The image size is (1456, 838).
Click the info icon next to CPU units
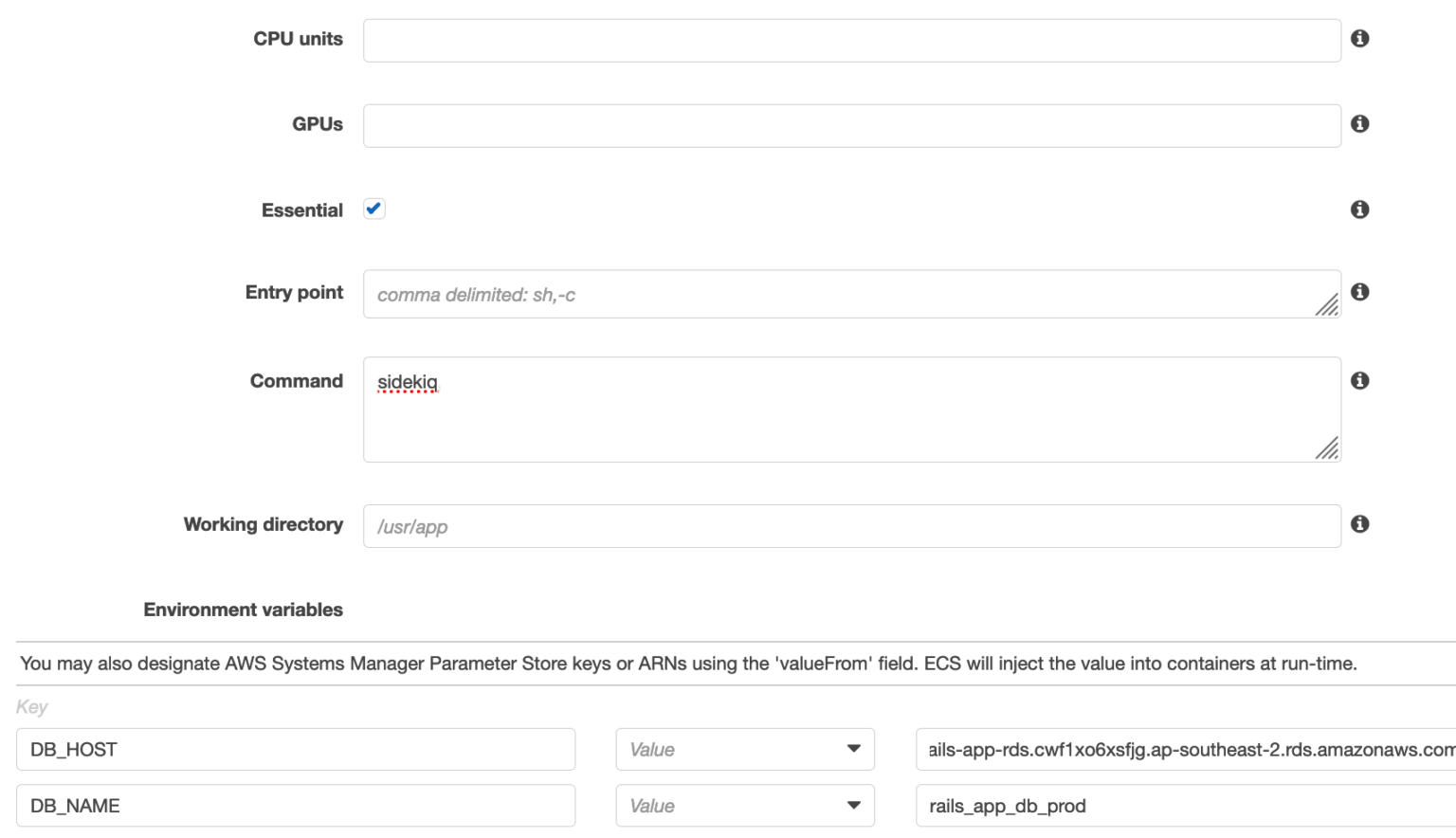coord(1359,40)
